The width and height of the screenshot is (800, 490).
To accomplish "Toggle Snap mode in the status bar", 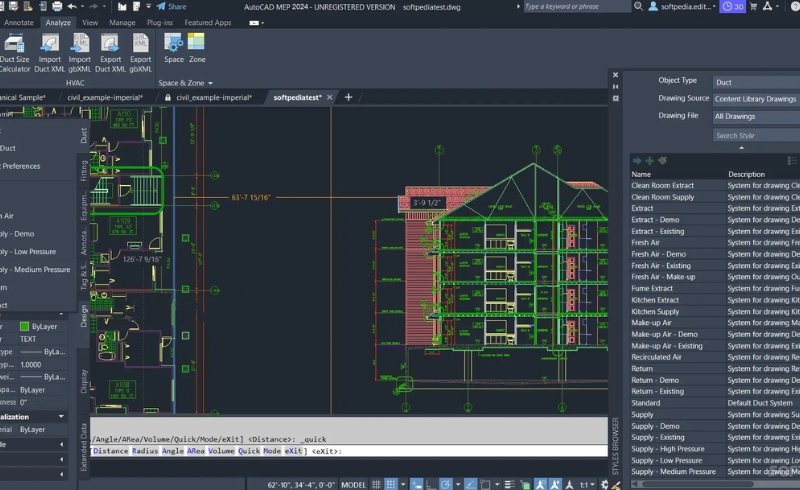I will pos(391,484).
